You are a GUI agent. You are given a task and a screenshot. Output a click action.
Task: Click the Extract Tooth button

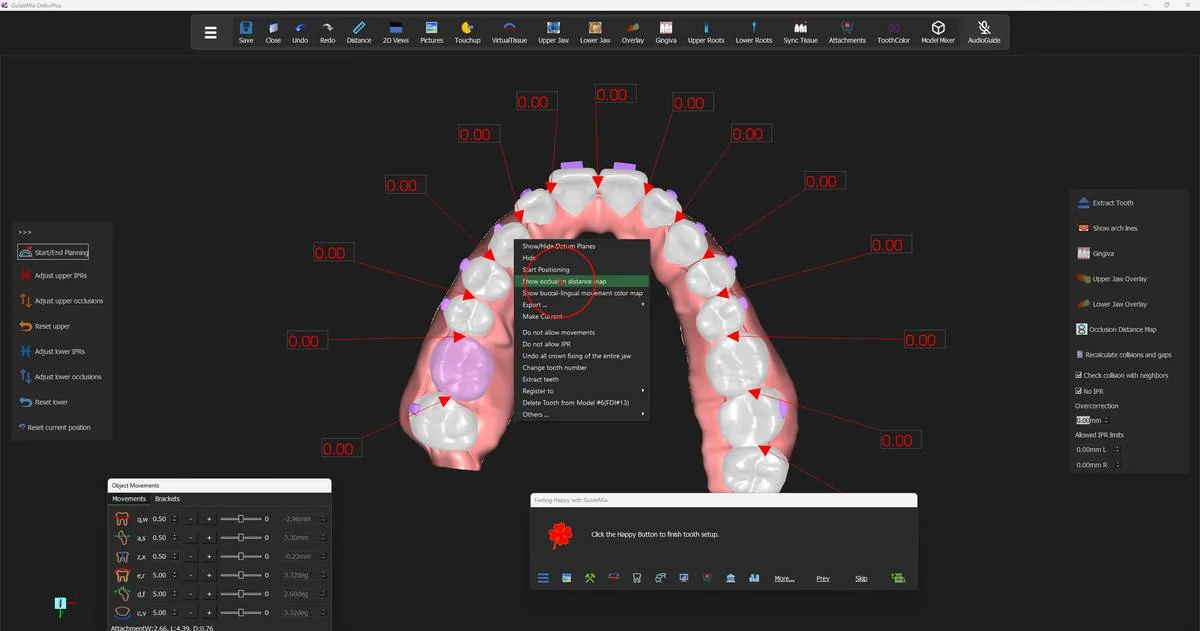point(1105,203)
